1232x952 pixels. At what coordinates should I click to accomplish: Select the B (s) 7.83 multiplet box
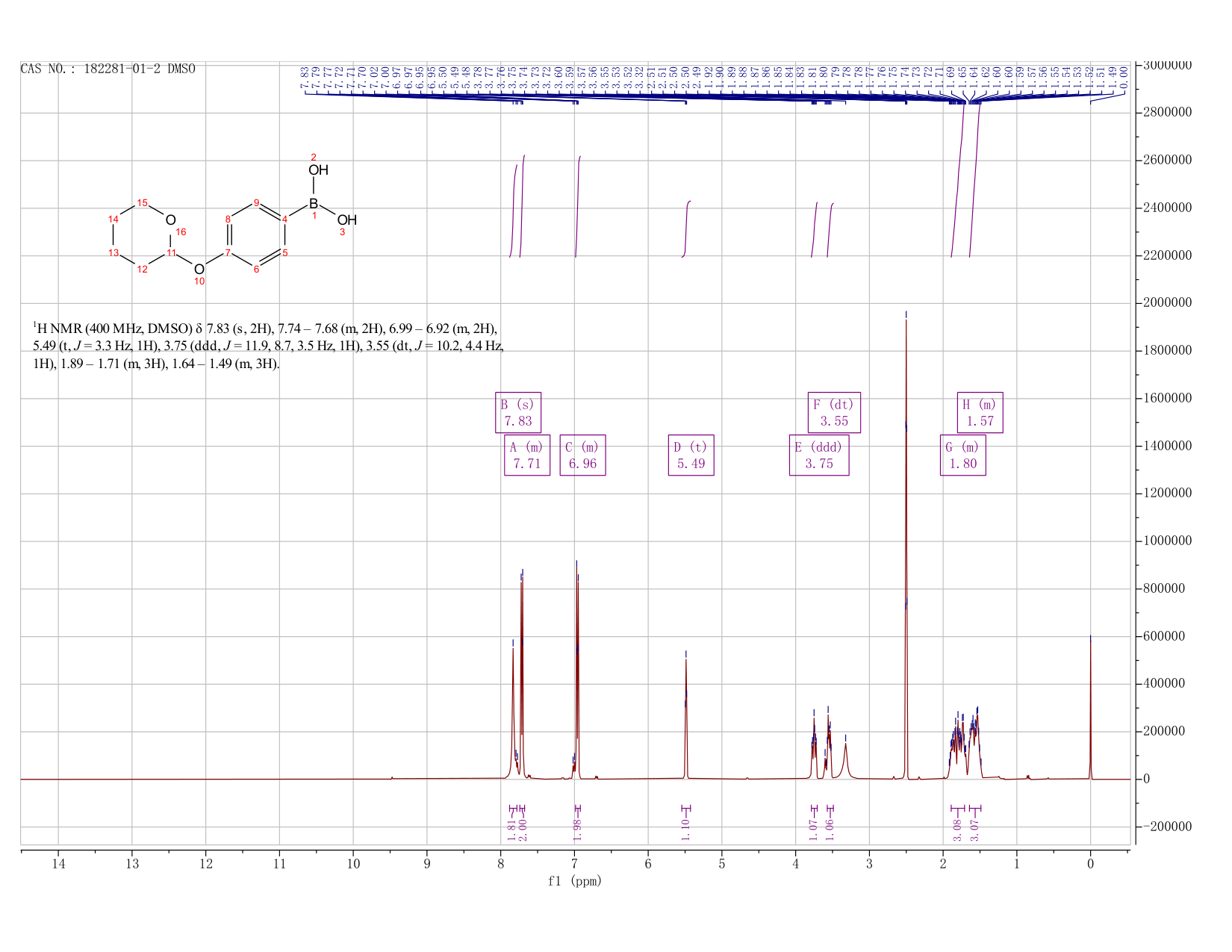[517, 412]
